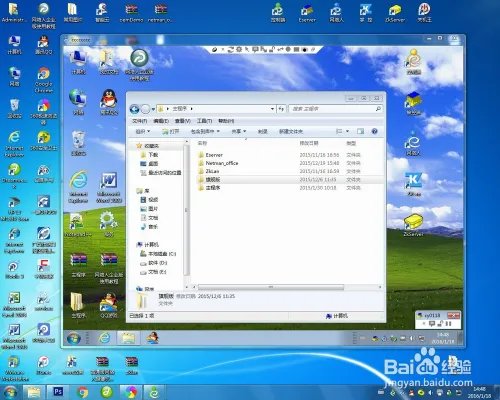
Task: Open the Eserver shortcut on local desktop top row
Action: pyautogui.click(x=307, y=13)
